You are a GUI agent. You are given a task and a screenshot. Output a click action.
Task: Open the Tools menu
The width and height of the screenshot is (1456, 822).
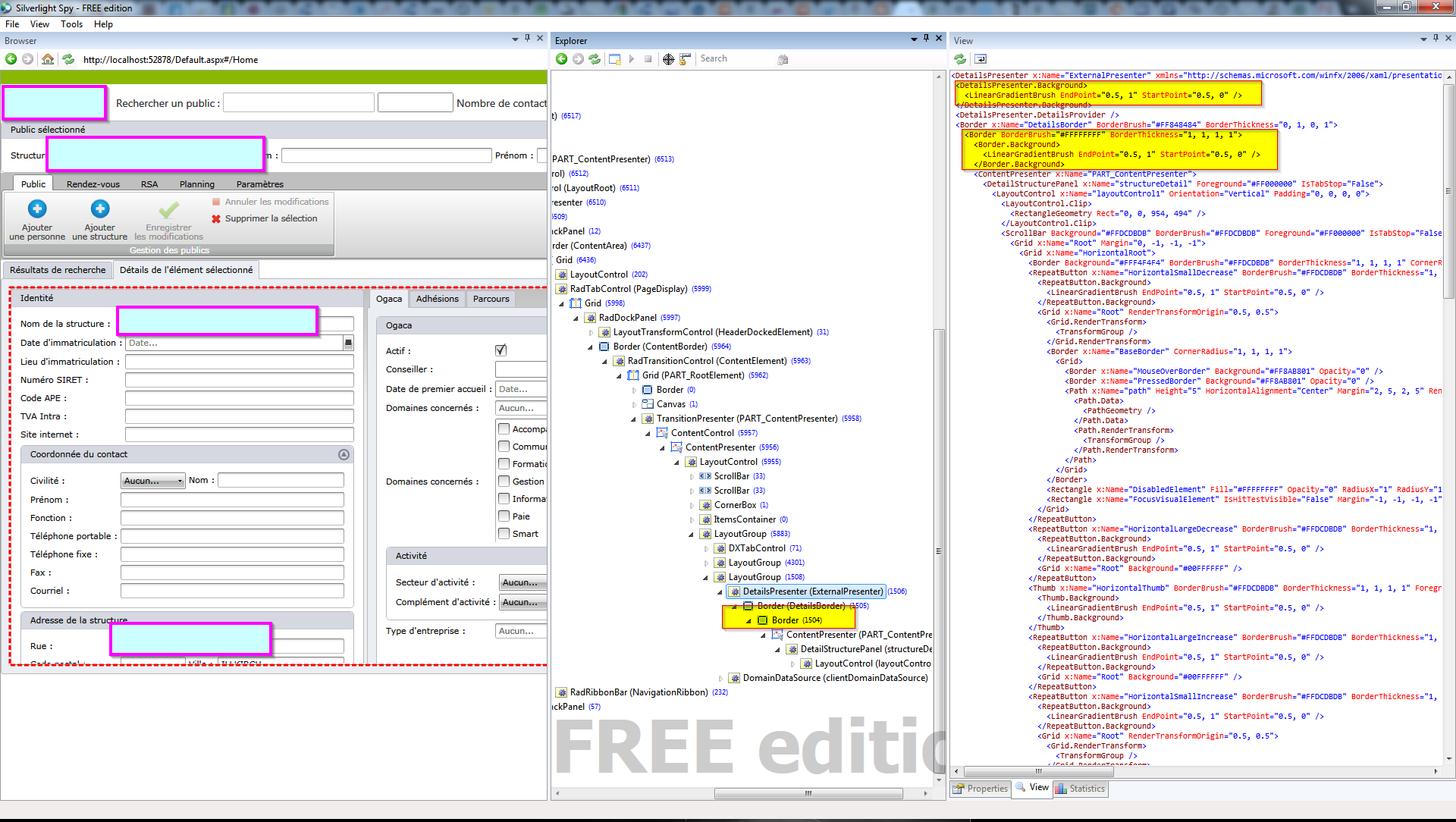(x=71, y=24)
